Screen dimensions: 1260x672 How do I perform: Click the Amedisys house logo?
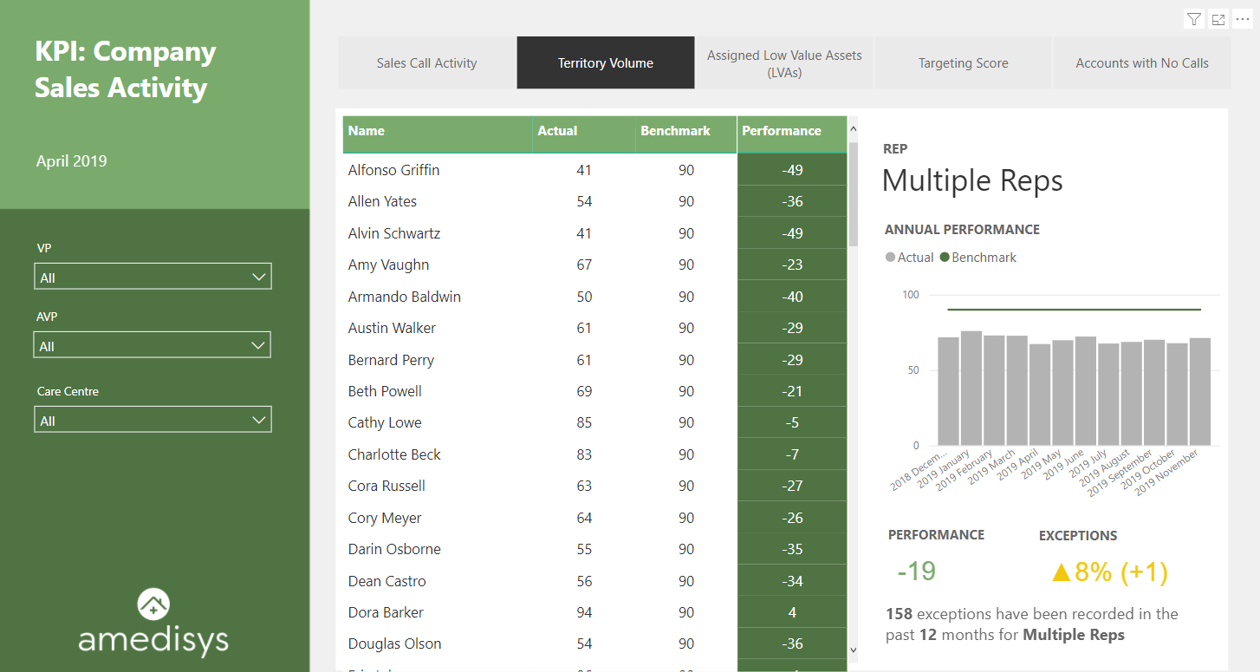coord(153,604)
